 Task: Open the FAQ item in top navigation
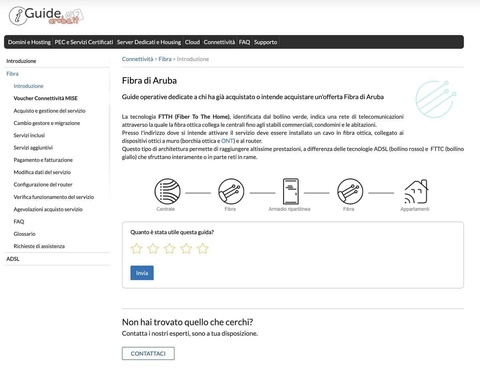pos(244,42)
